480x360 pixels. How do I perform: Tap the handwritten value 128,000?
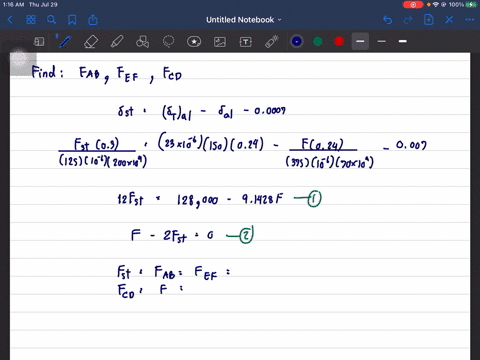[x=197, y=201]
